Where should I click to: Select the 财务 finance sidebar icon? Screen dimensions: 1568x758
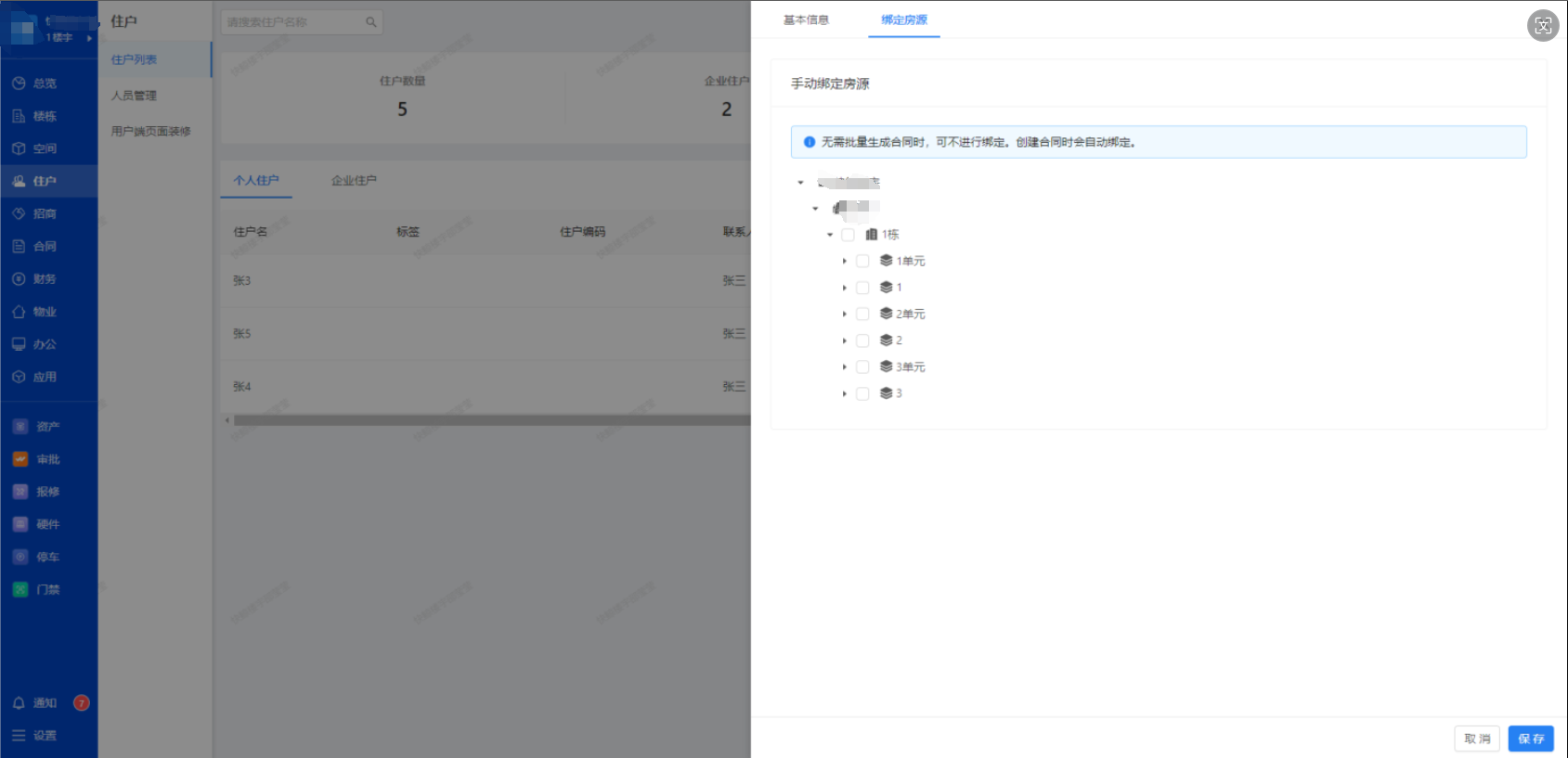[19, 279]
